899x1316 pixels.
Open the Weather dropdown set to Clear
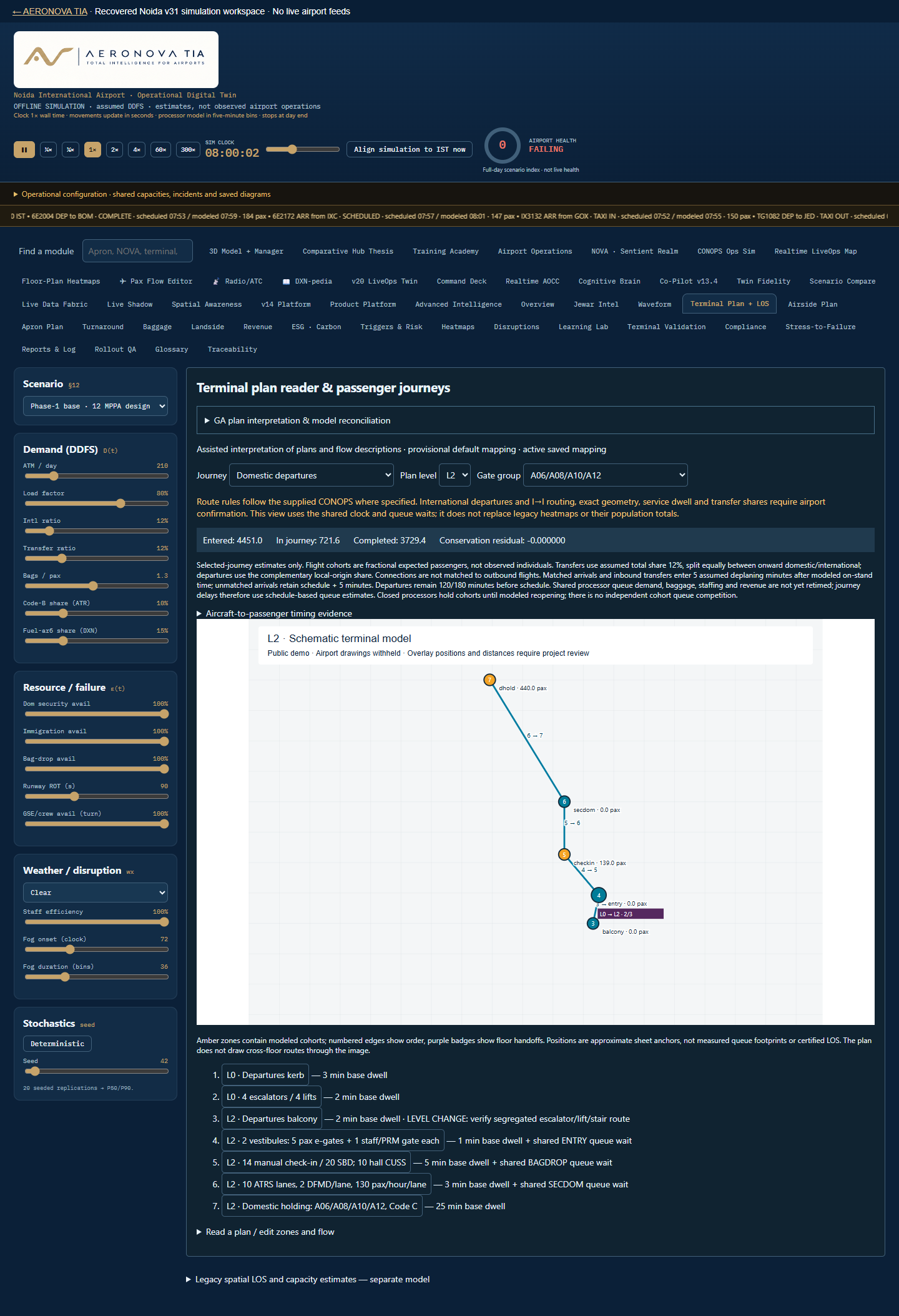[x=96, y=893]
